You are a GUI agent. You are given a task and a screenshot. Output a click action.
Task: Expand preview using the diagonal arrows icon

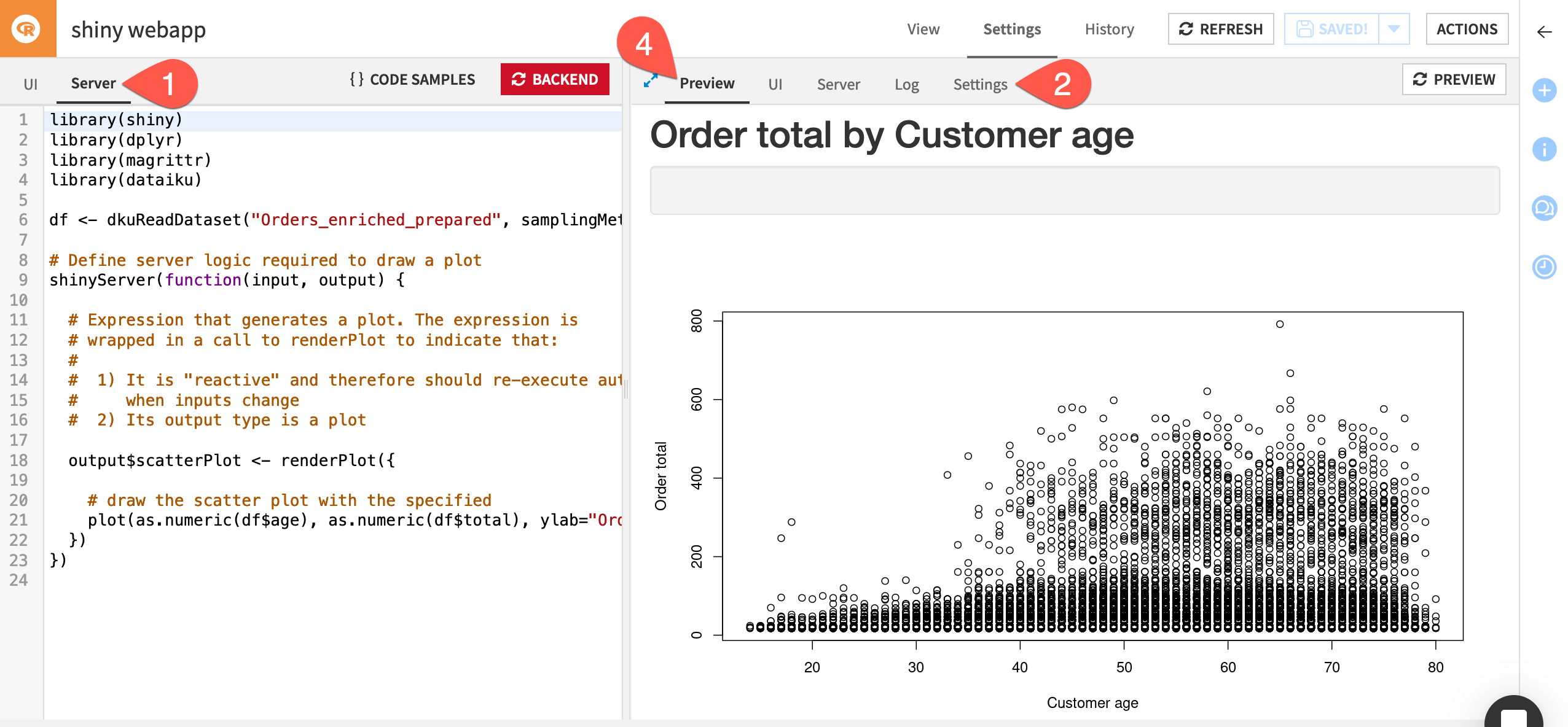650,80
